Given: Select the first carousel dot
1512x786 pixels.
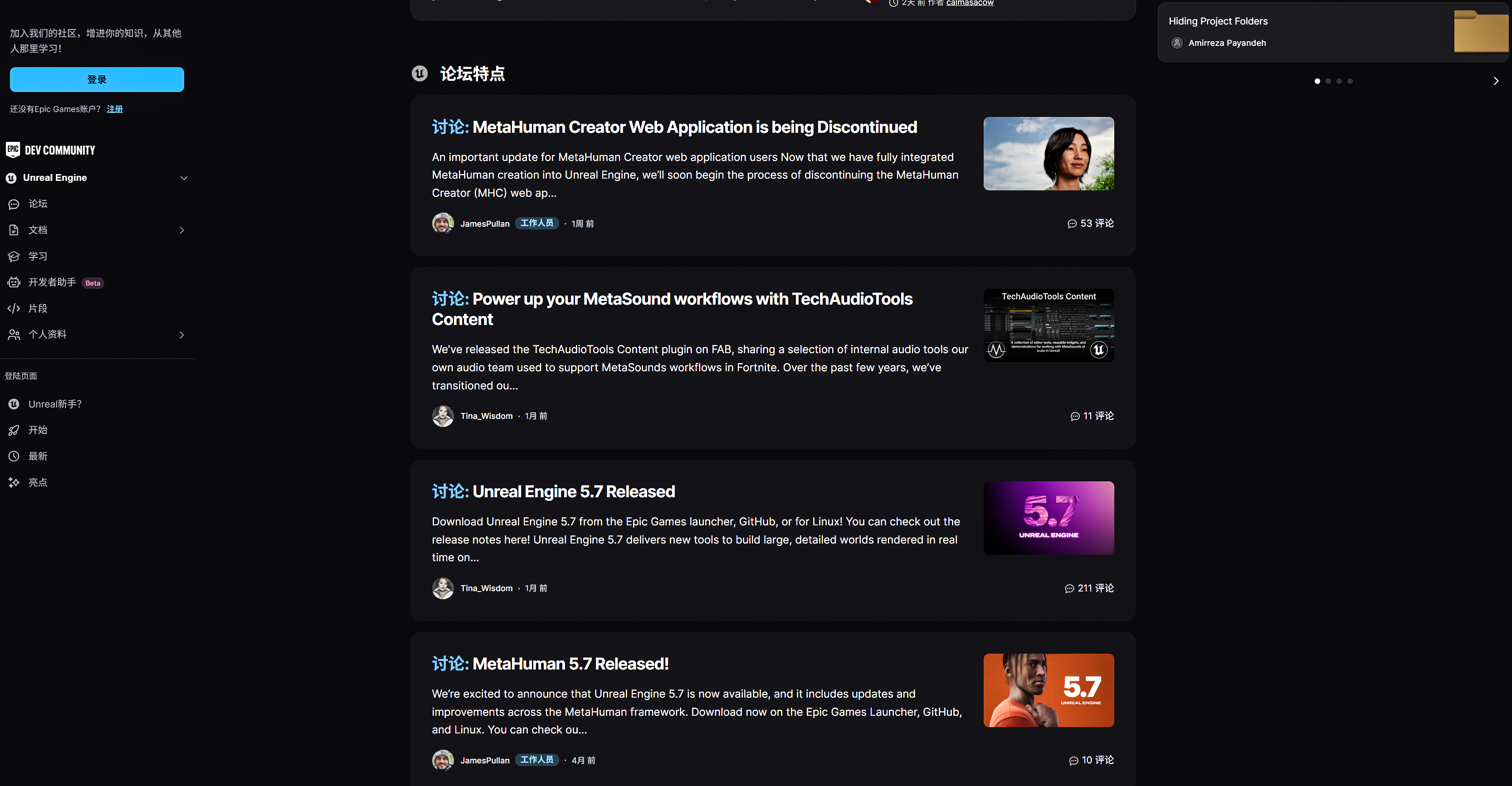Looking at the screenshot, I should 1317,81.
